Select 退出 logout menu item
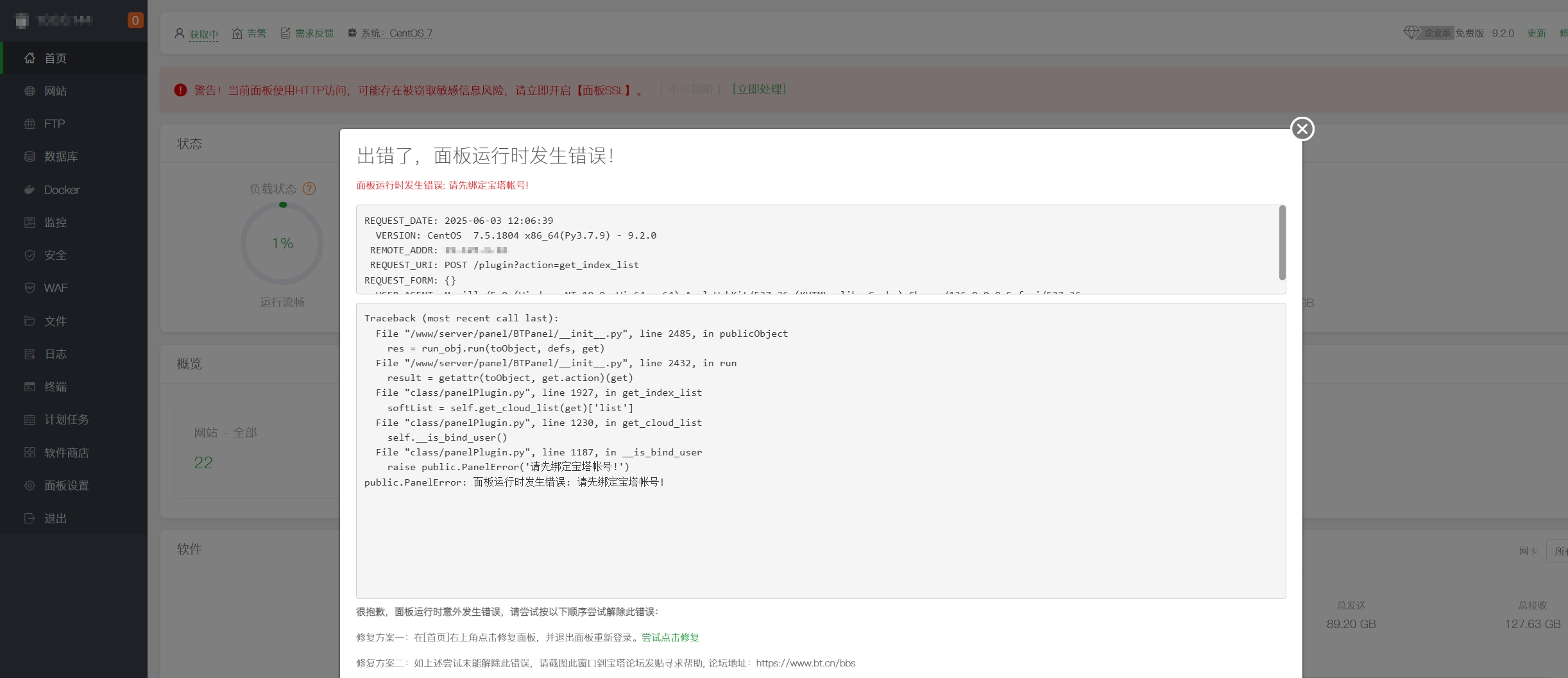Image resolution: width=1568 pixels, height=678 pixels. (74, 518)
